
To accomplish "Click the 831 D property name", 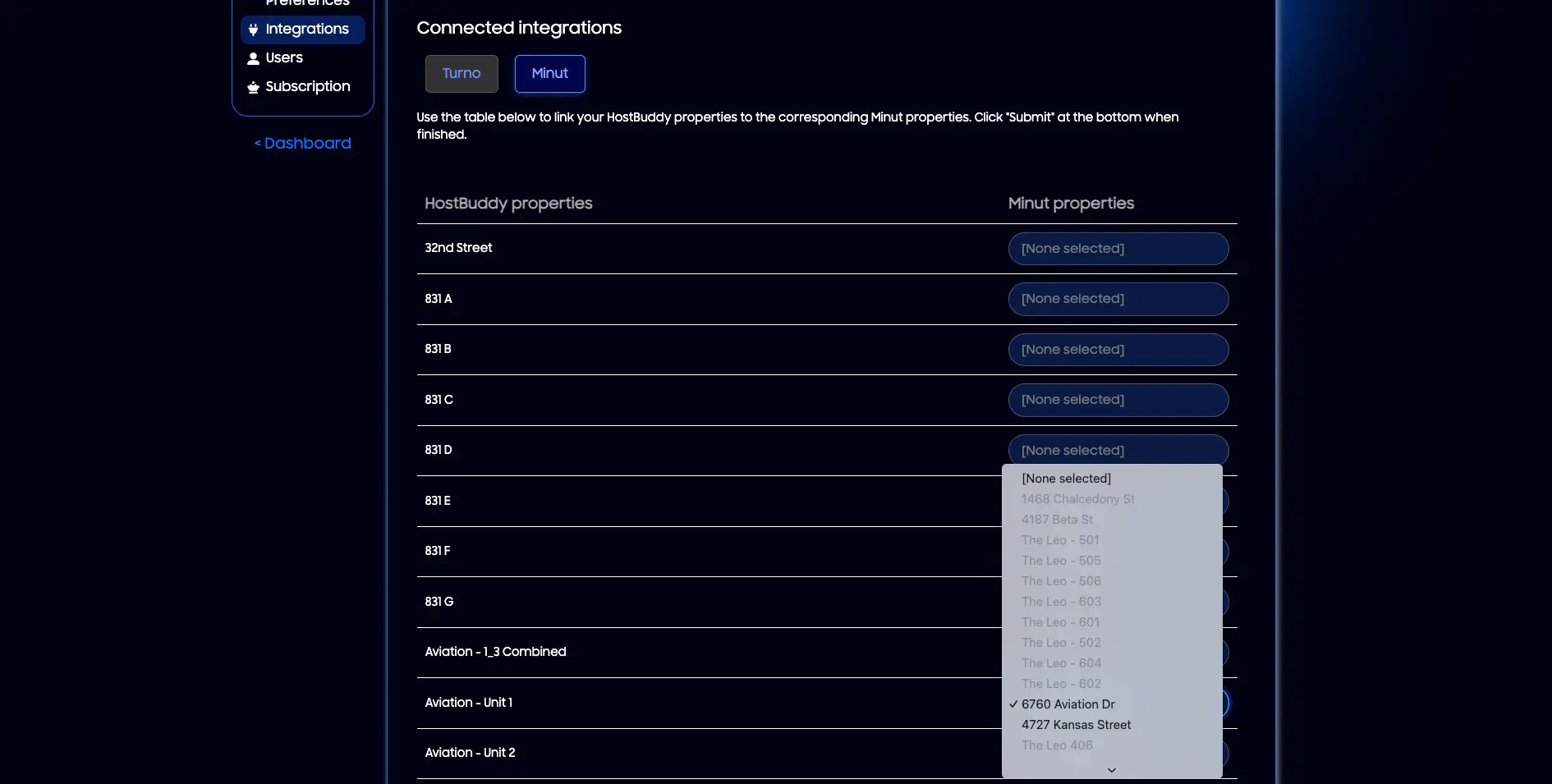I will tap(439, 450).
